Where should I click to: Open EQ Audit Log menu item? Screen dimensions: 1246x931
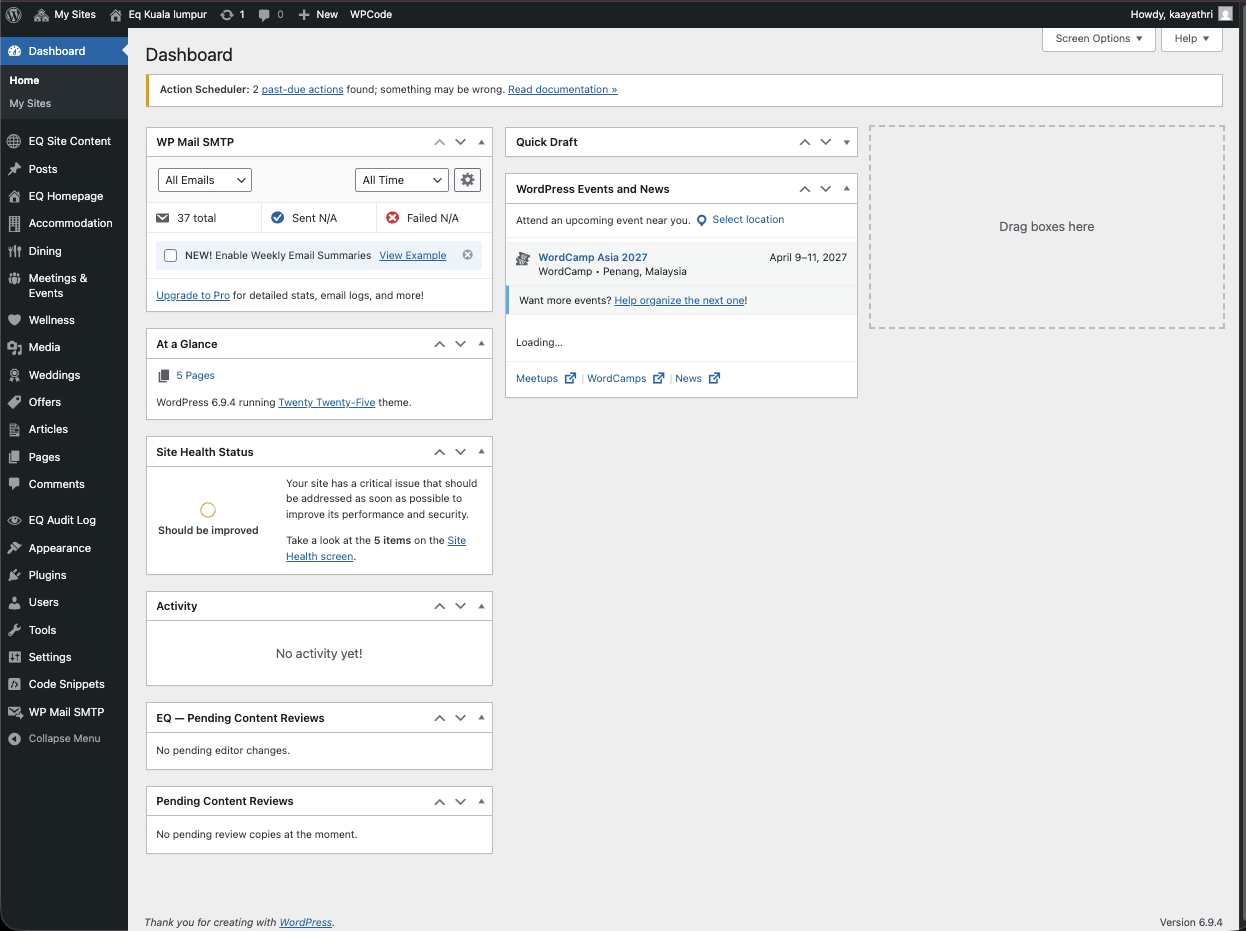[64, 520]
